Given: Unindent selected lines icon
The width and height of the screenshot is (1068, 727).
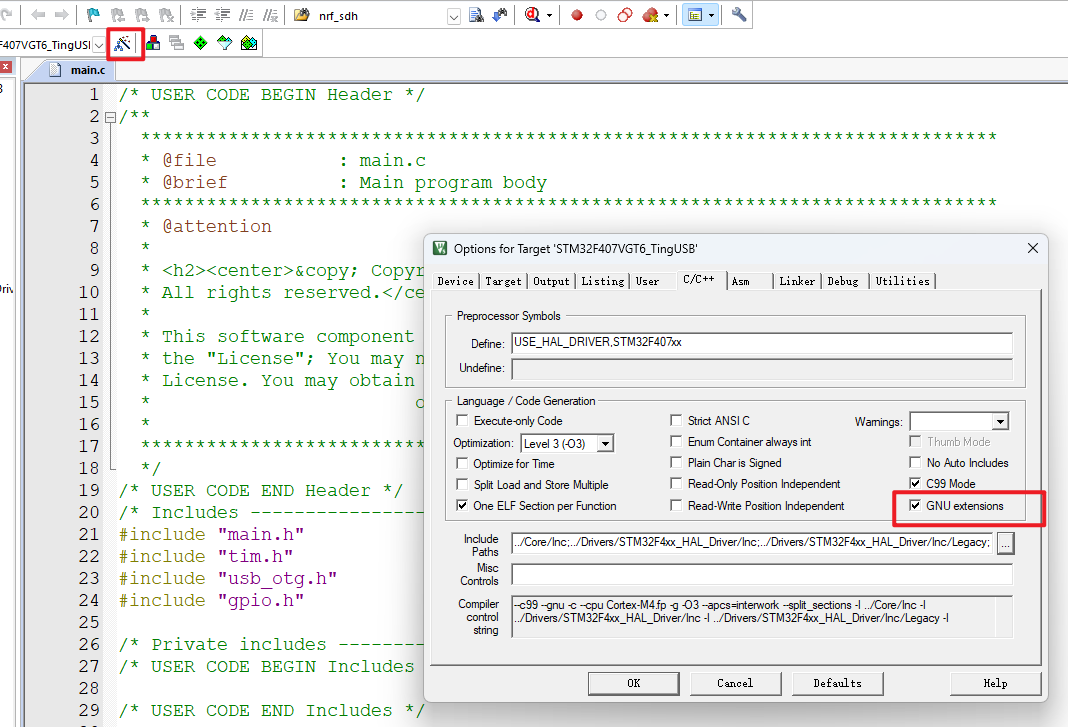Looking at the screenshot, I should (x=222, y=14).
